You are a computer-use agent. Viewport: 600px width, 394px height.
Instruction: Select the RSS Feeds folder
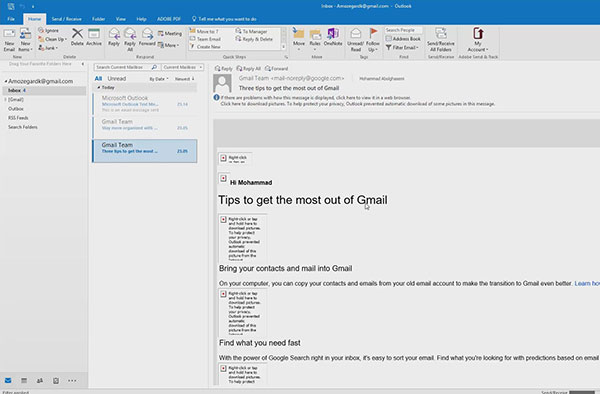point(18,118)
